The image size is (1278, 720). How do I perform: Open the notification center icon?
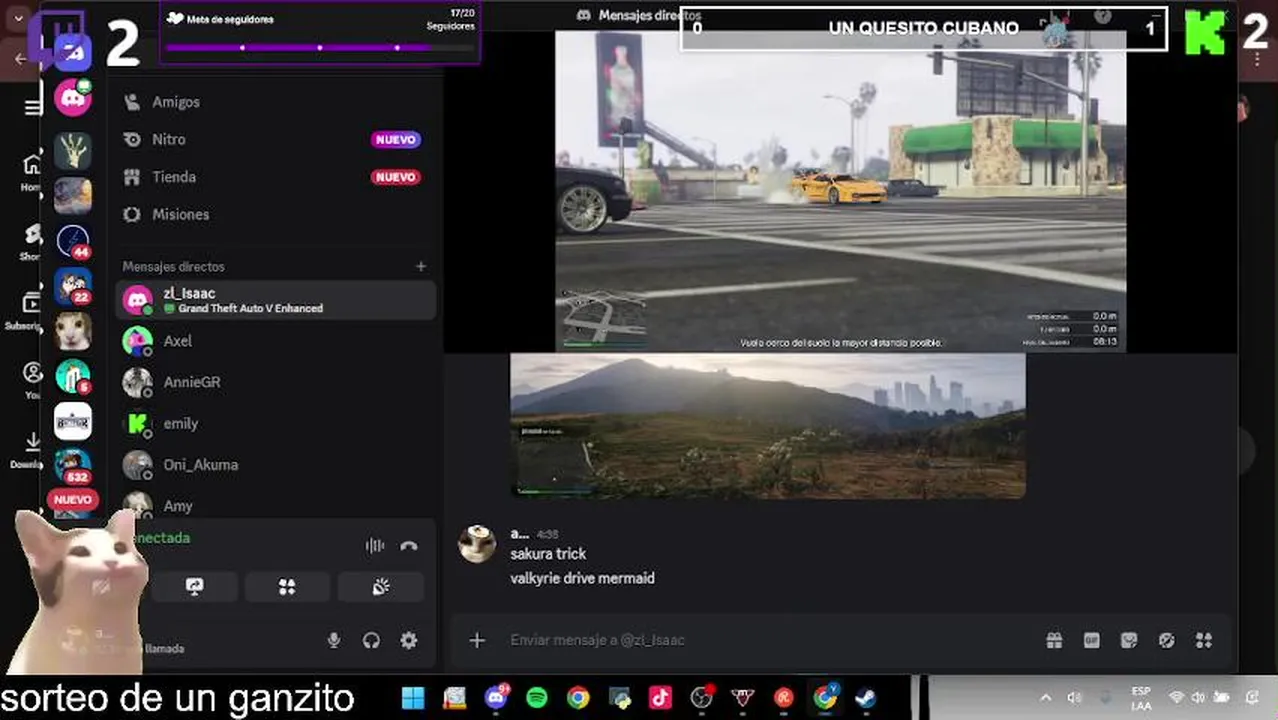1252,697
